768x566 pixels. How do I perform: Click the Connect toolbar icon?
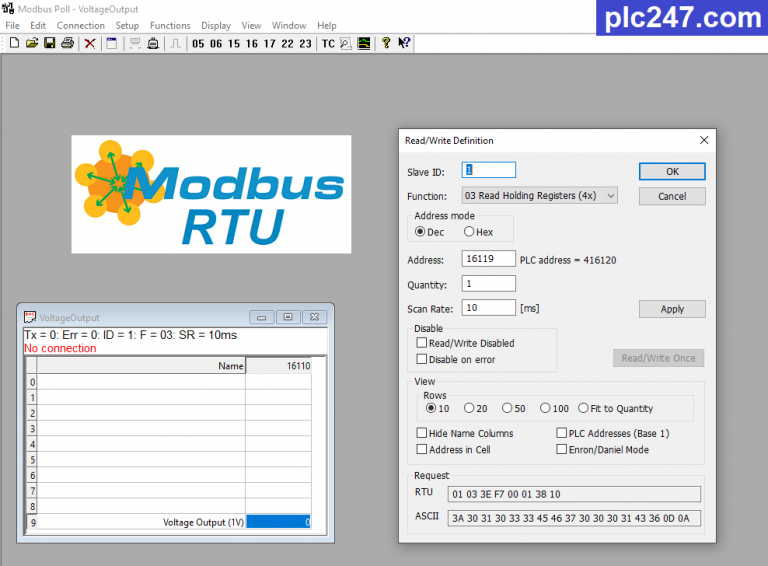pos(135,43)
